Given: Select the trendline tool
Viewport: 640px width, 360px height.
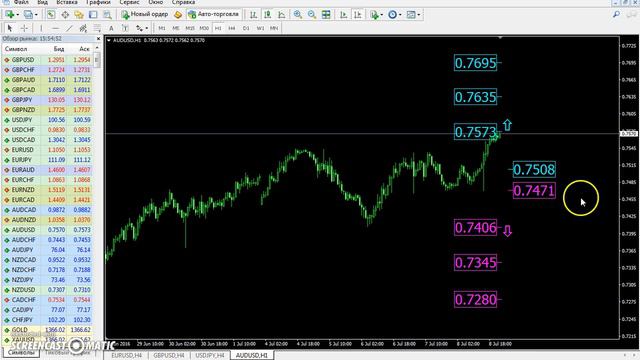Looking at the screenshot, I should pos(69,28).
